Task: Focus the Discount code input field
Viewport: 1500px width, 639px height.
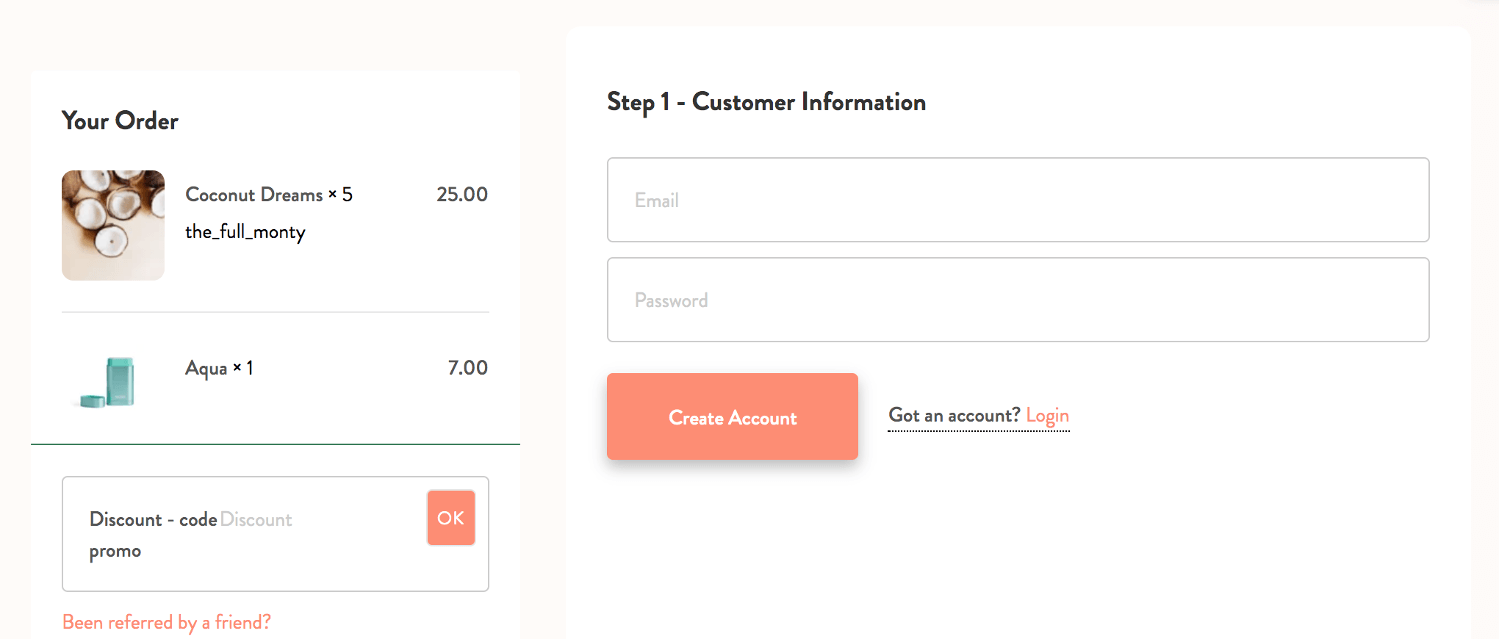Action: tap(318, 520)
